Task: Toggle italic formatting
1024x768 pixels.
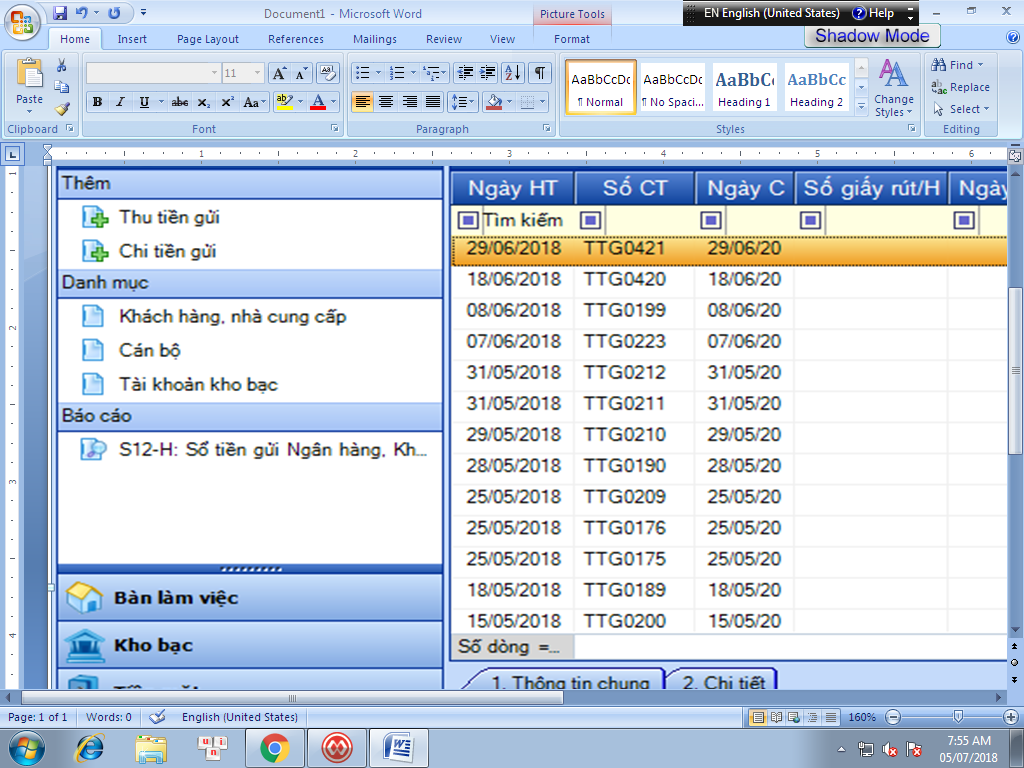Action: click(120, 102)
